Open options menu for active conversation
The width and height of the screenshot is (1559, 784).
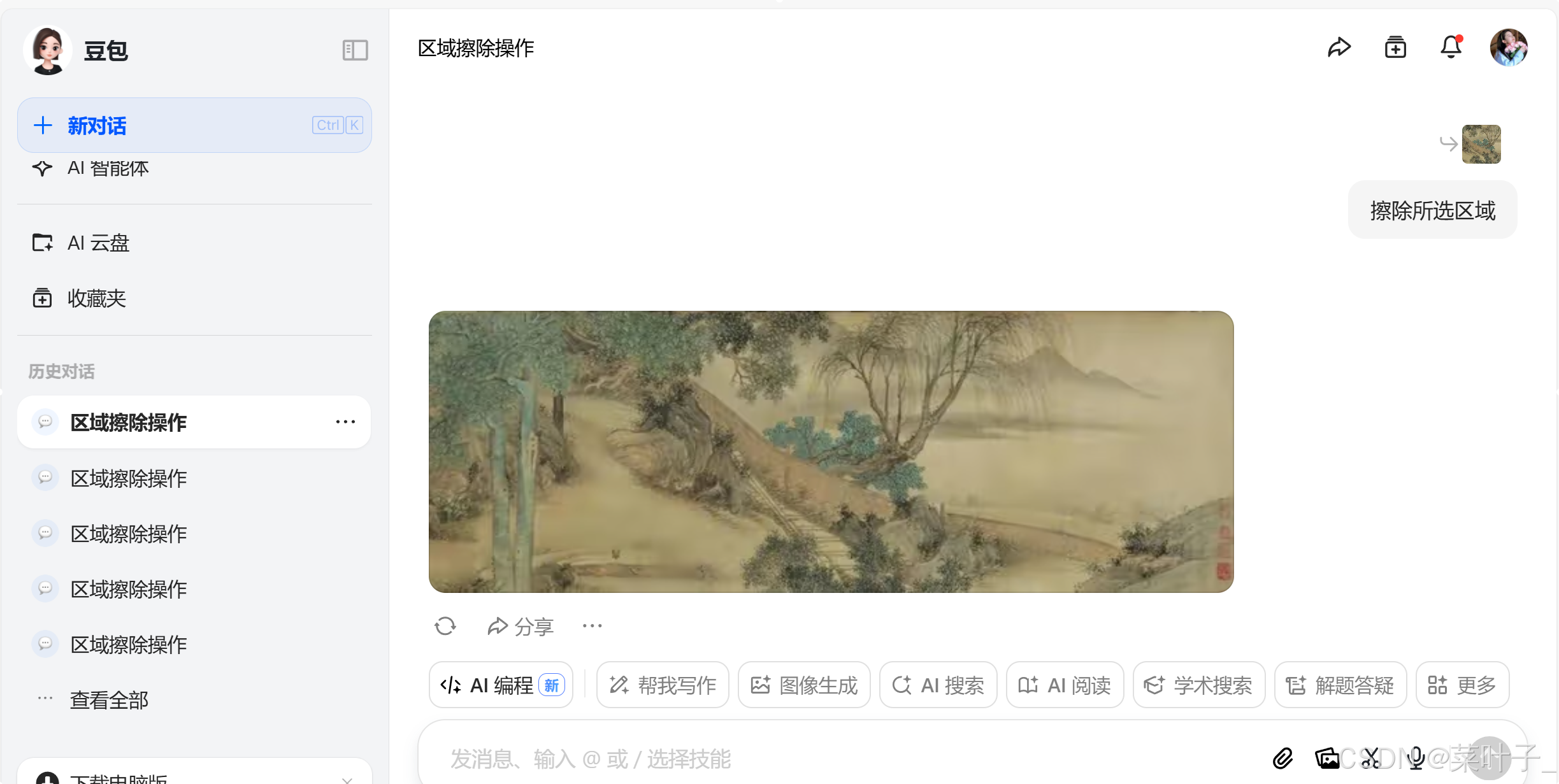pos(345,422)
